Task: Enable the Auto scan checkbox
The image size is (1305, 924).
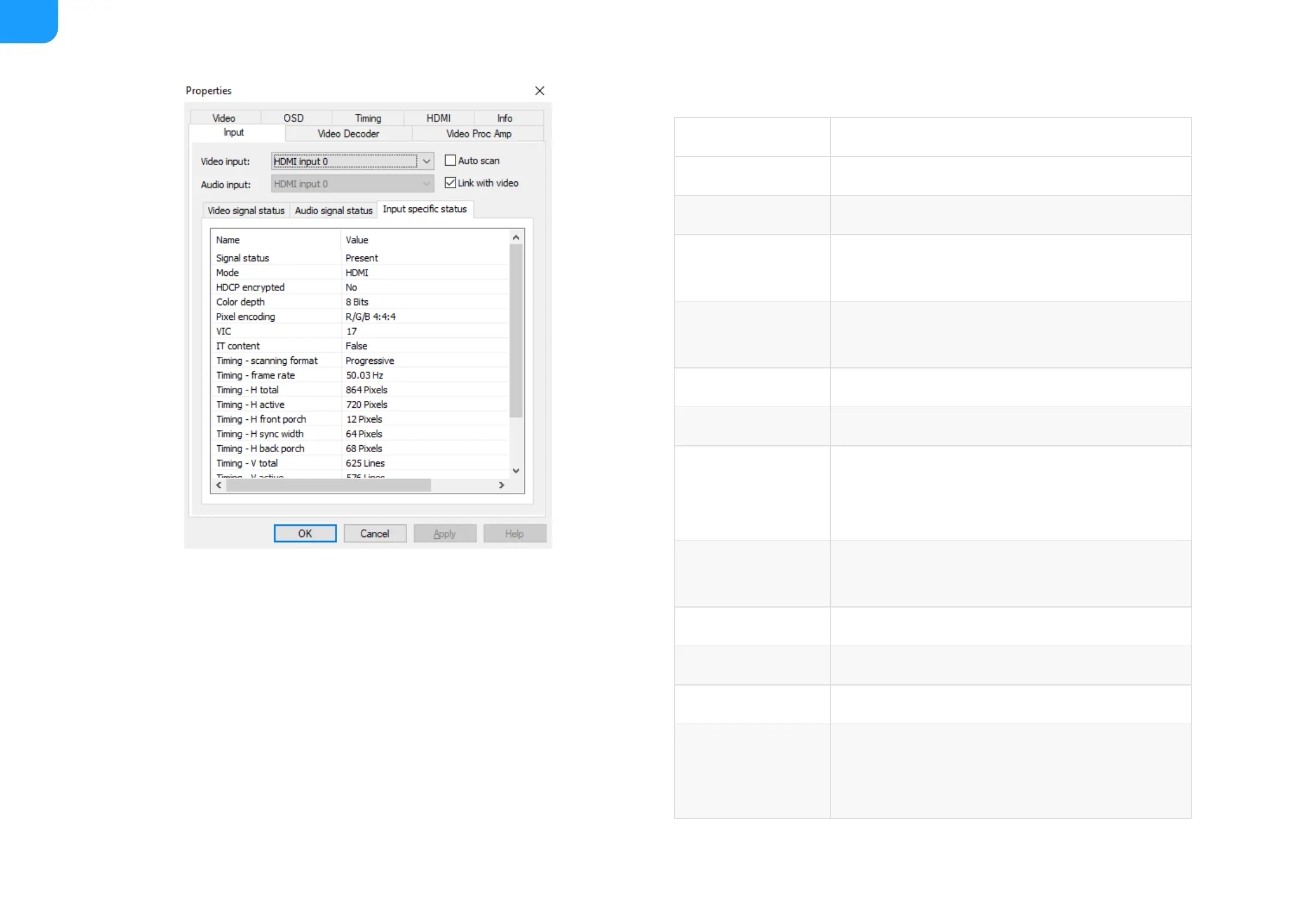Action: [450, 161]
